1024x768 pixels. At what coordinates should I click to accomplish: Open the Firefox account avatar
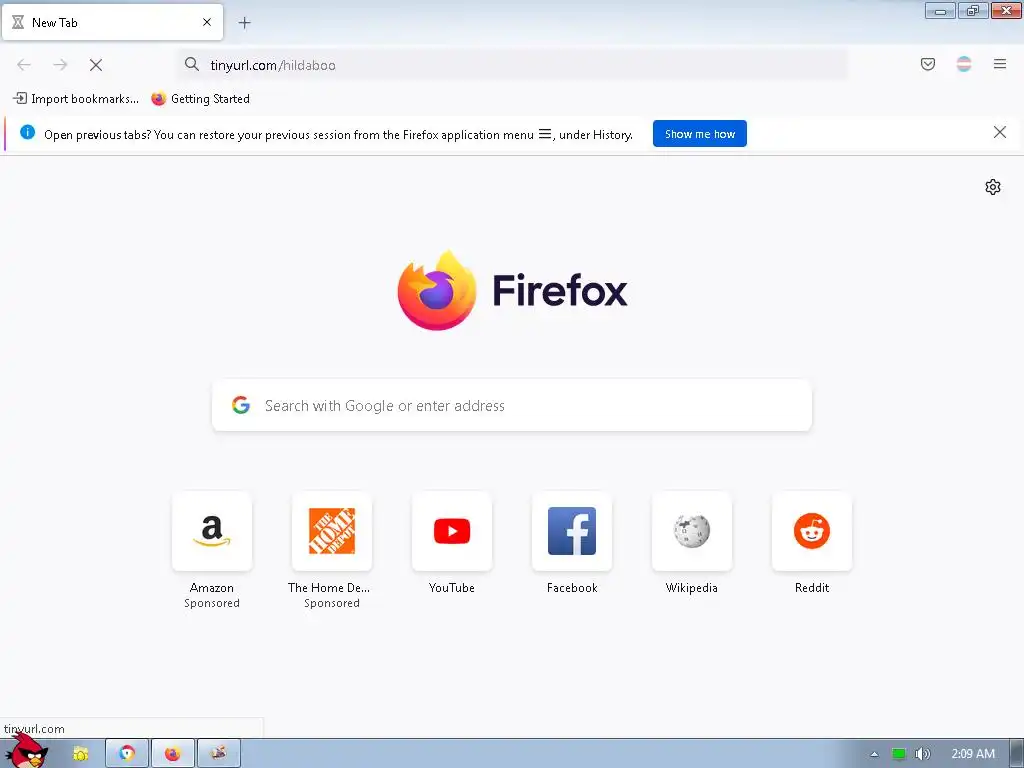tap(964, 64)
